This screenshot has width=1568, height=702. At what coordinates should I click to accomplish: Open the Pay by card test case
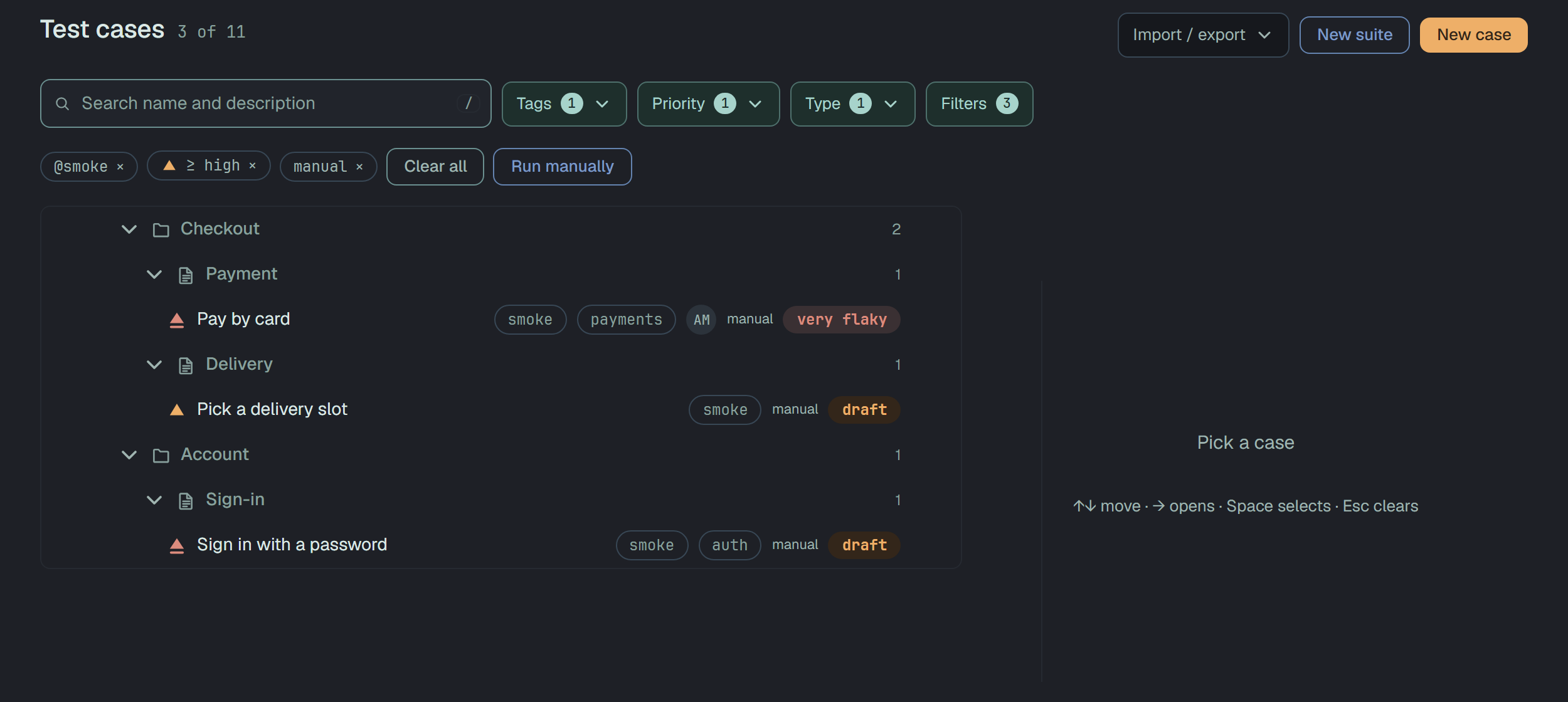pyautogui.click(x=243, y=319)
